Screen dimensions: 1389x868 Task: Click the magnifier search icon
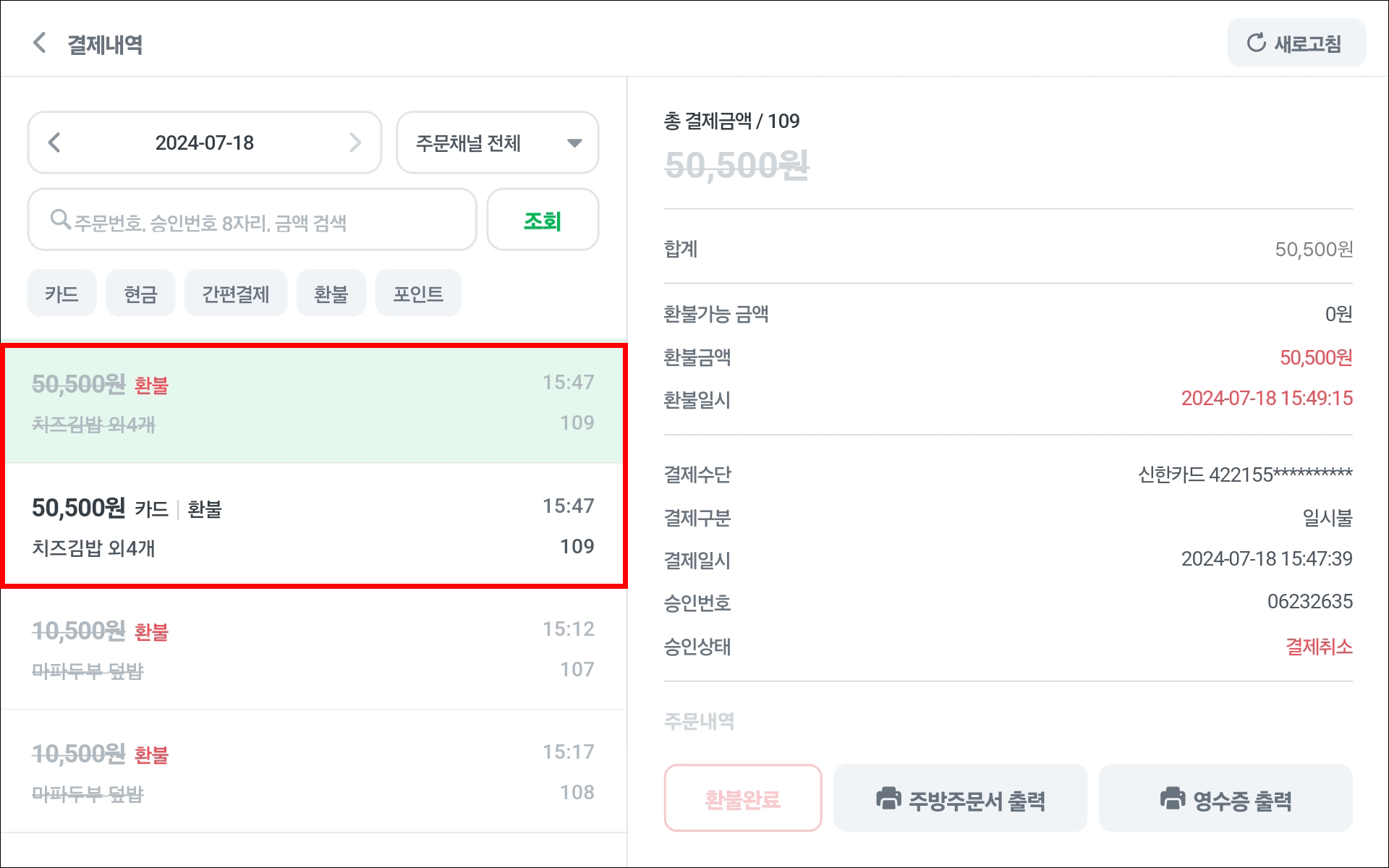pyautogui.click(x=61, y=219)
